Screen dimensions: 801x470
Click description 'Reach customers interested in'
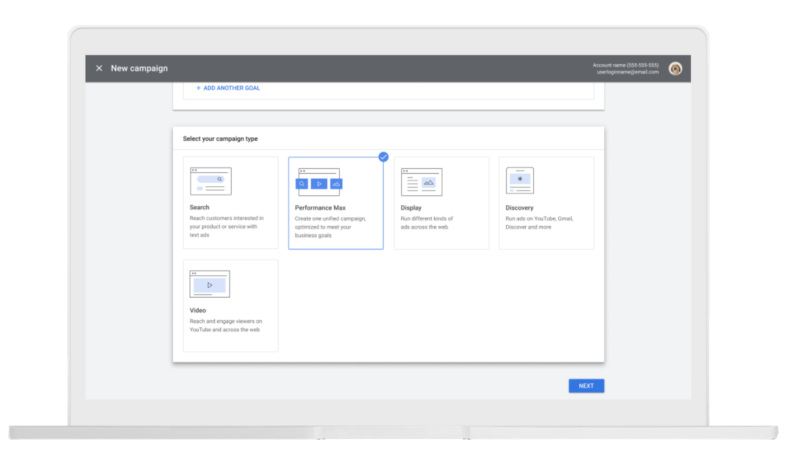[226, 218]
